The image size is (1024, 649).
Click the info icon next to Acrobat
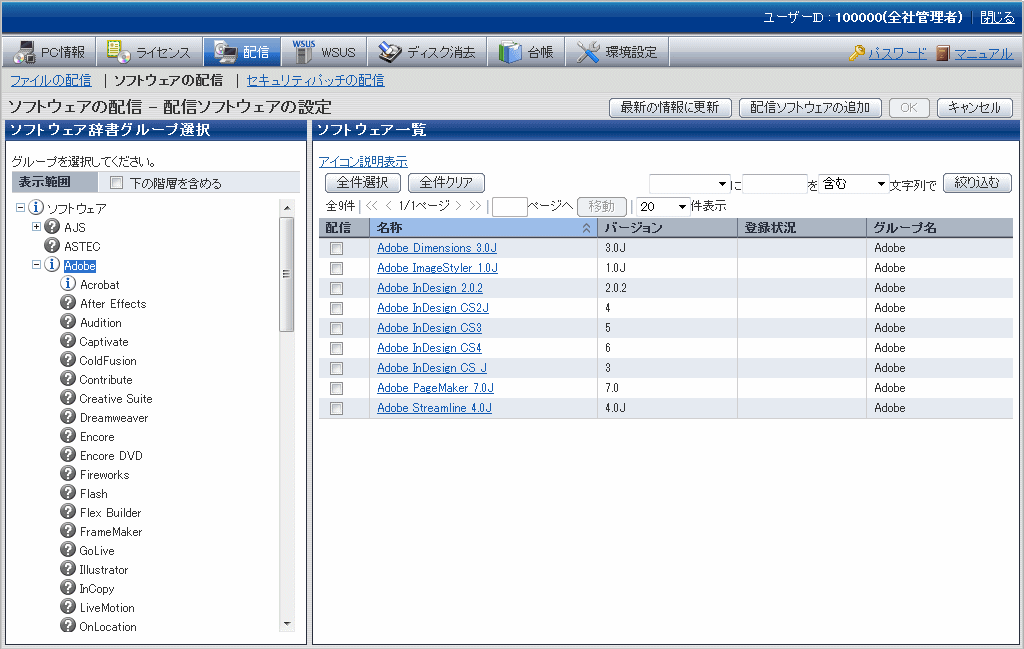[x=68, y=283]
